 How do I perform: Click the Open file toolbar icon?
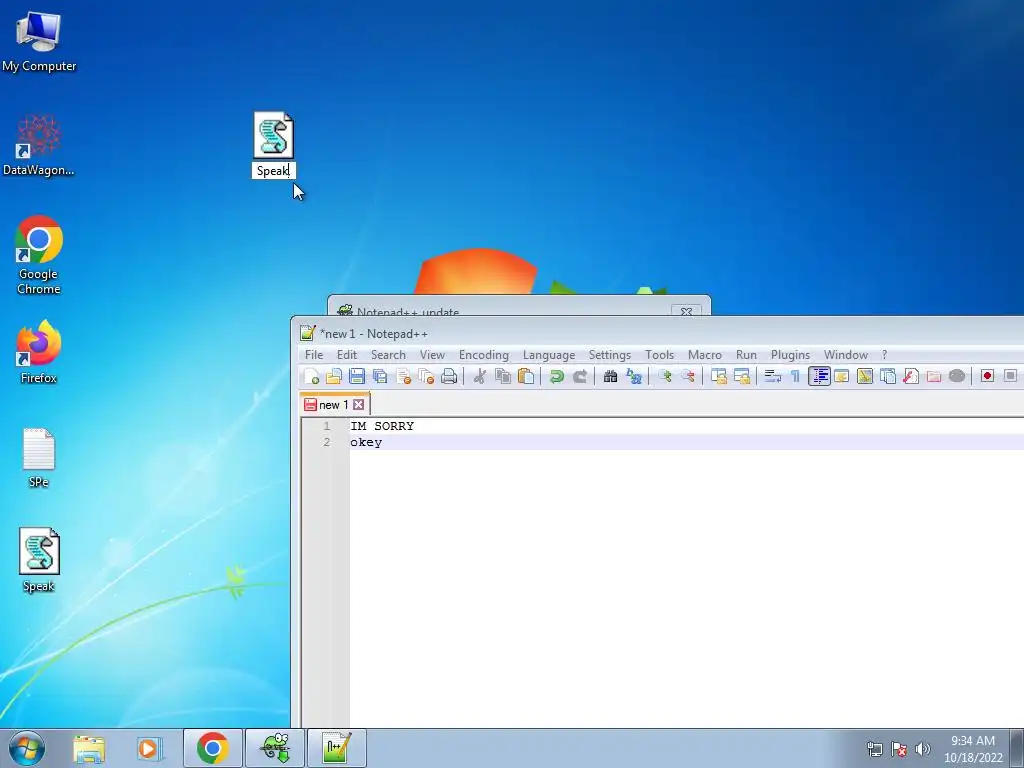point(334,376)
